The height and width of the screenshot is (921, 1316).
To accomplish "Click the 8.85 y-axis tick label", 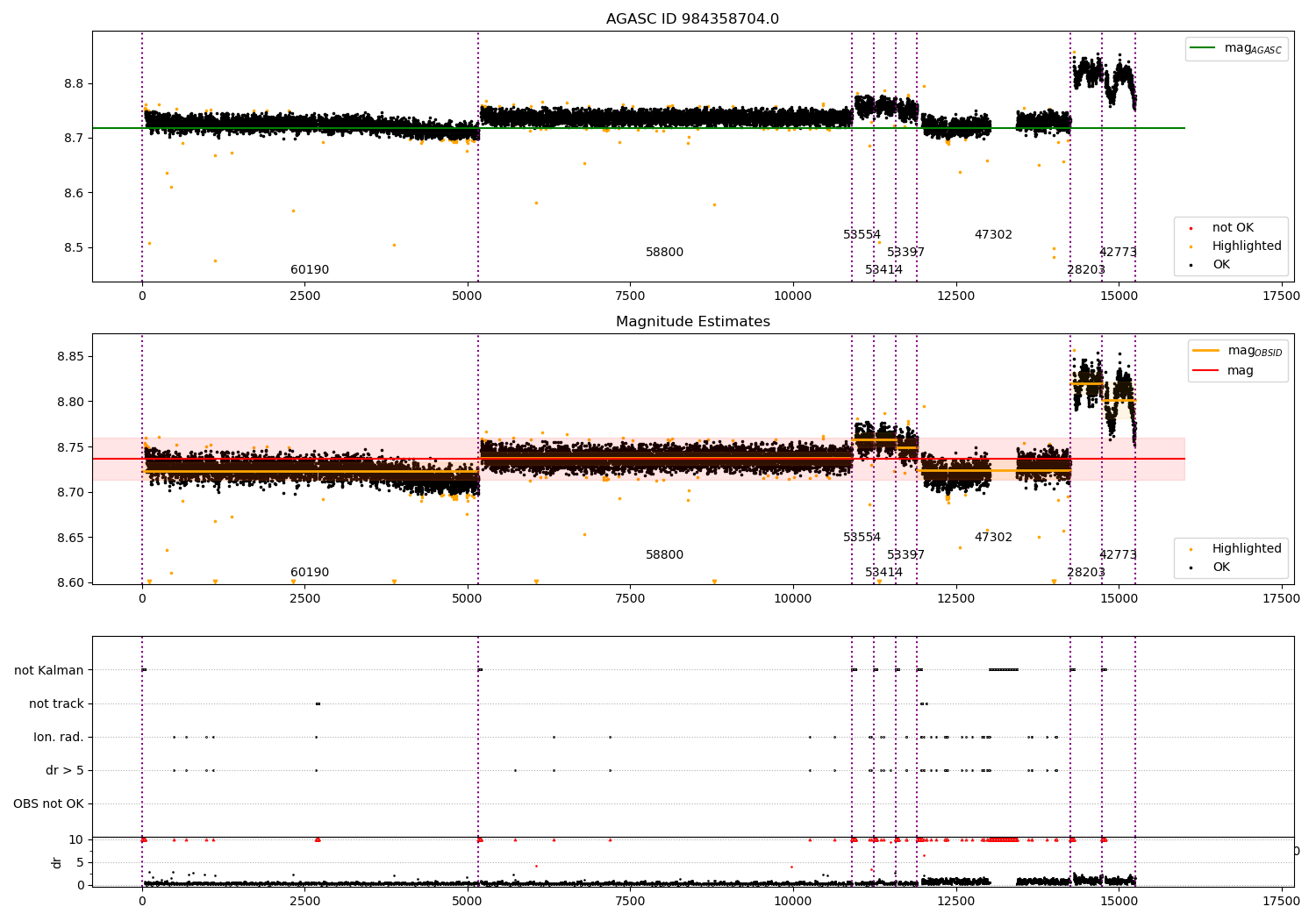I will coord(70,356).
